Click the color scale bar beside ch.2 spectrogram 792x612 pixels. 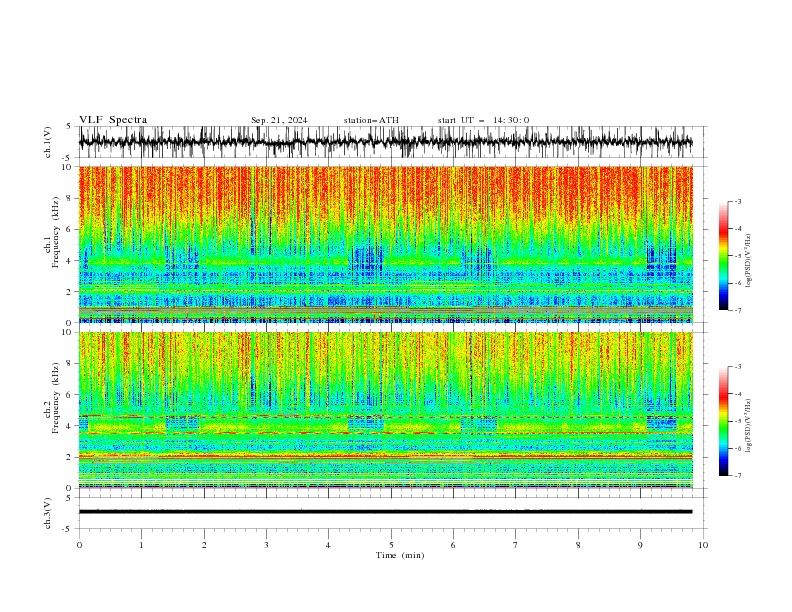click(723, 421)
